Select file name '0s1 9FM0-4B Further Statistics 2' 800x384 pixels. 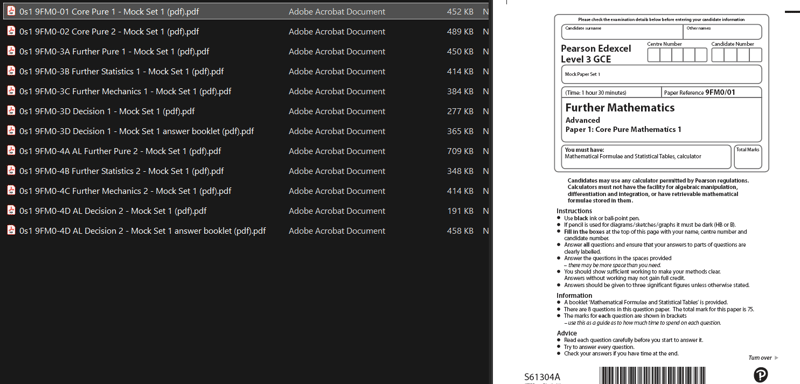click(x=121, y=171)
